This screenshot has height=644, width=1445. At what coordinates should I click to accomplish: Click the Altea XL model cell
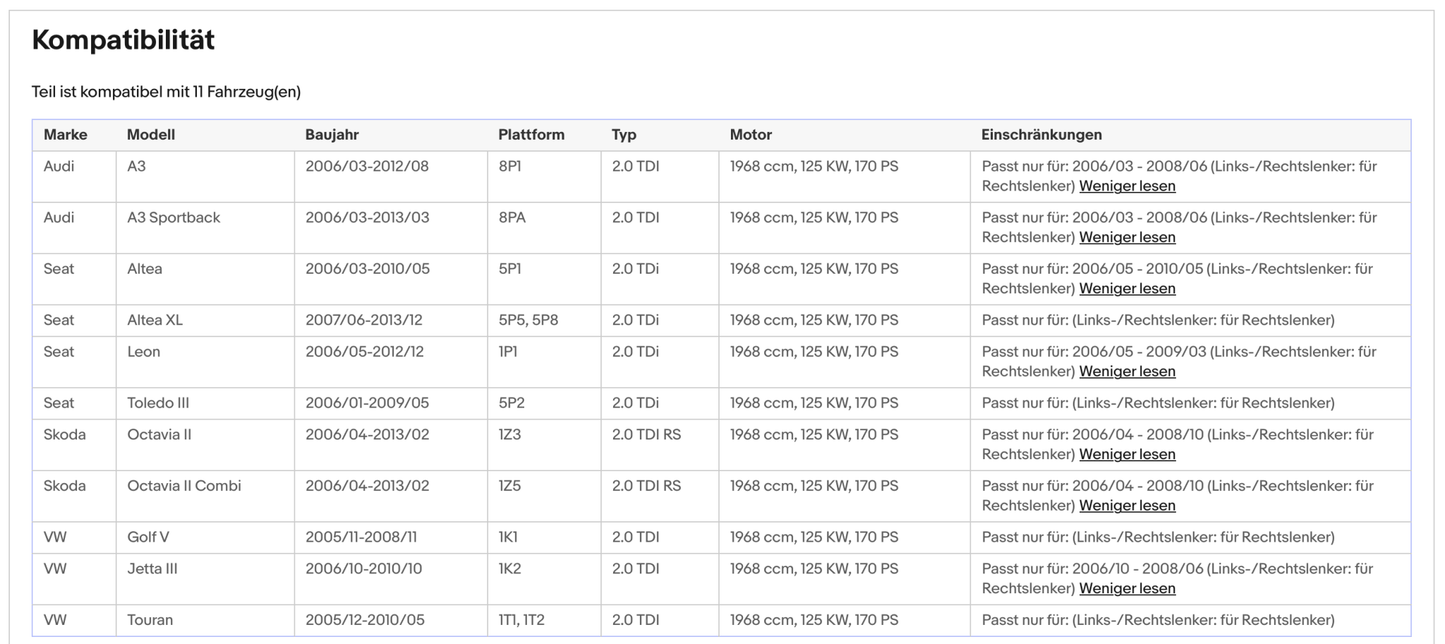[x=155, y=320]
